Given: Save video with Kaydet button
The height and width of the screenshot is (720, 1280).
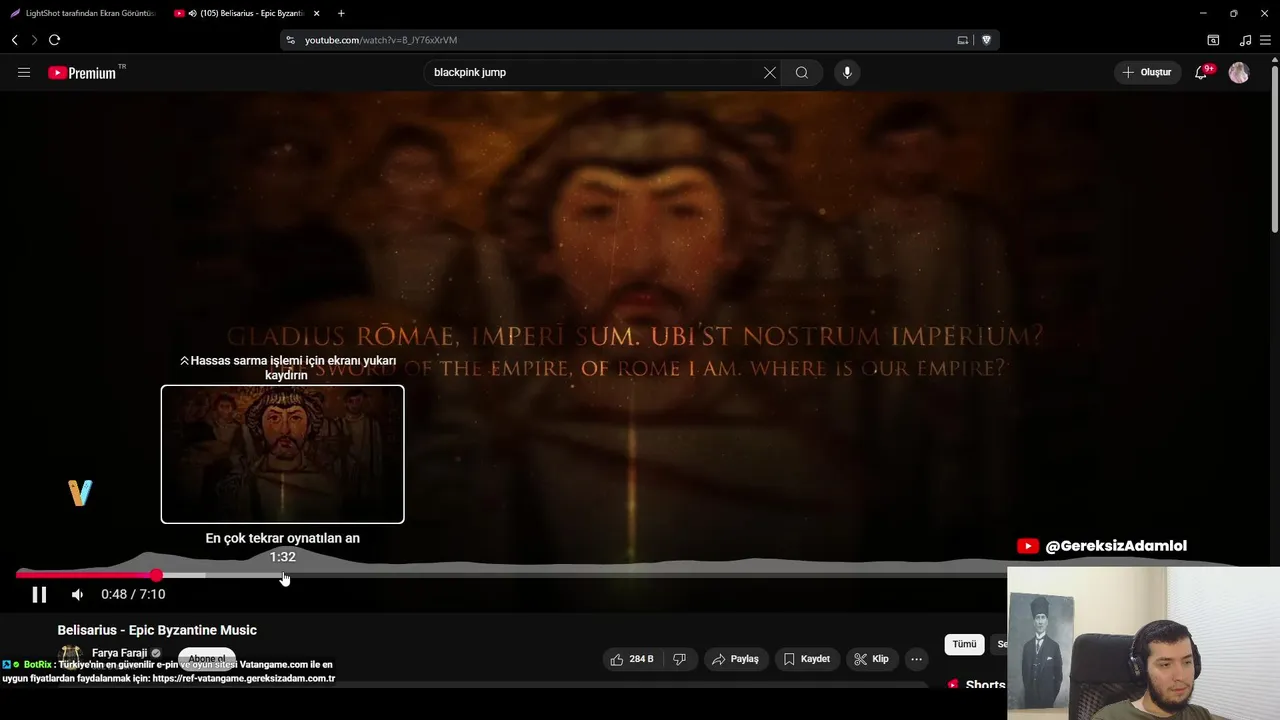Looking at the screenshot, I should (806, 659).
